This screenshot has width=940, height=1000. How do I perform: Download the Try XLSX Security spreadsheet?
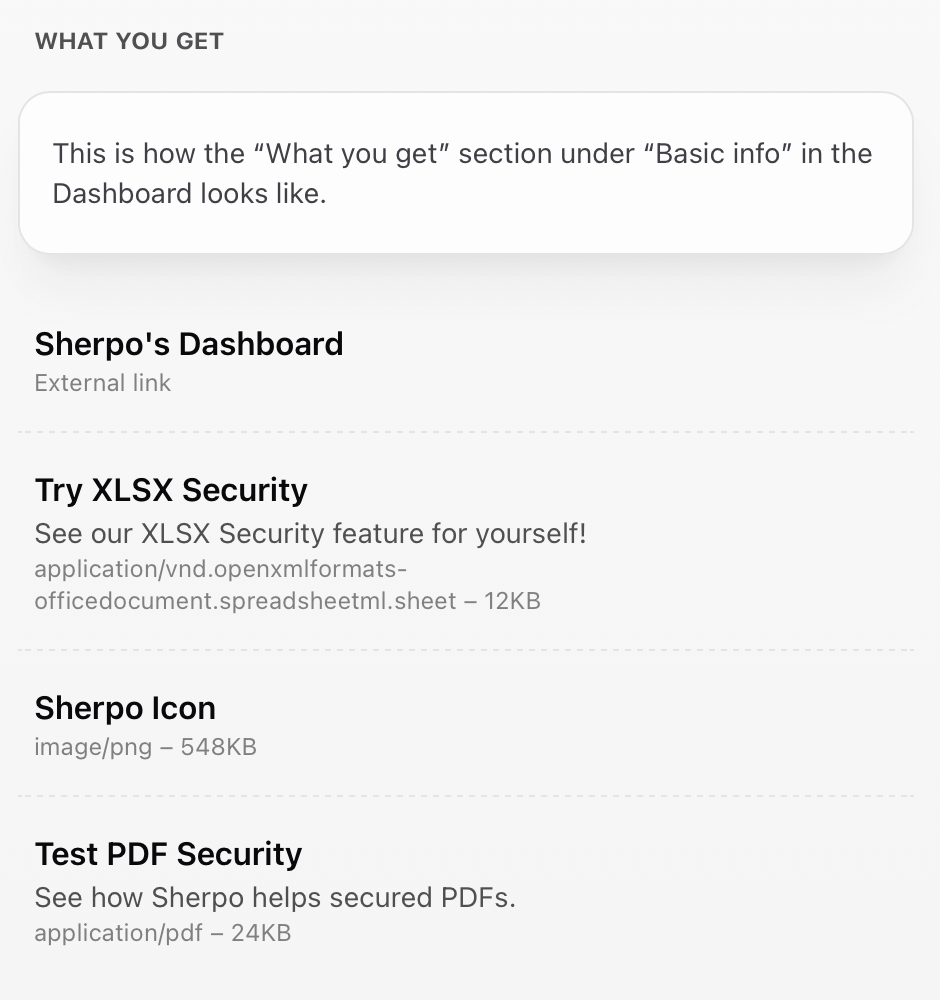pos(171,490)
